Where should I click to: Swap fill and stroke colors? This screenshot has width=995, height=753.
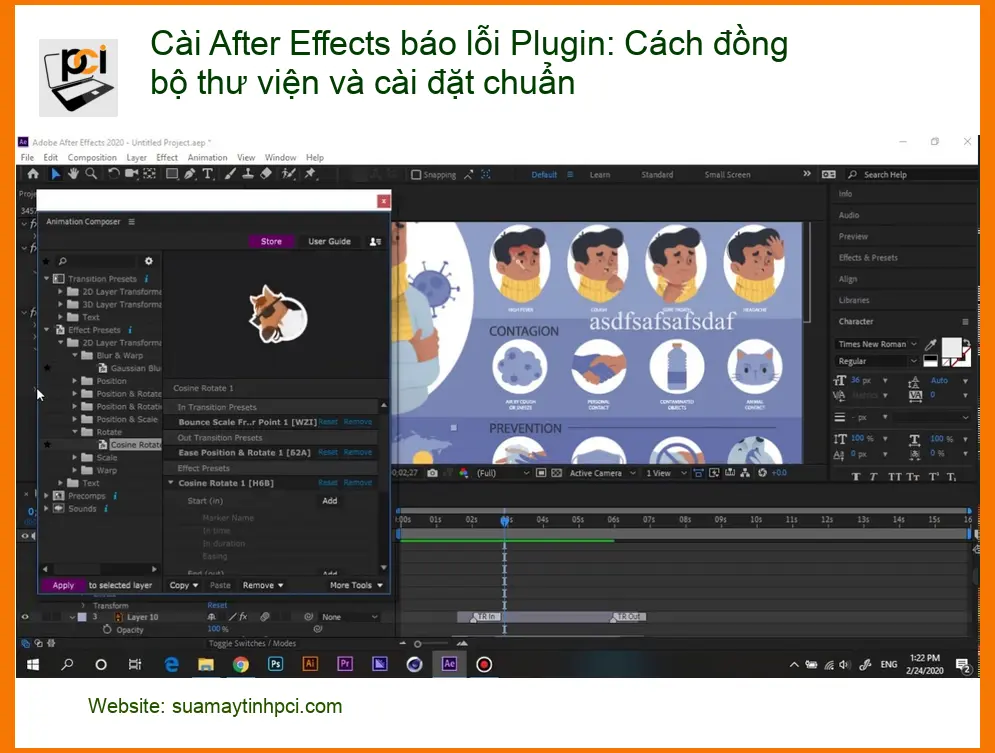point(966,343)
